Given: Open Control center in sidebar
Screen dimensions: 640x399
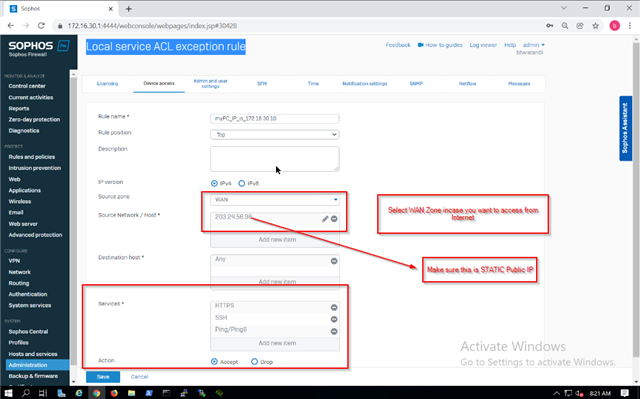Looking at the screenshot, I should coord(27,86).
